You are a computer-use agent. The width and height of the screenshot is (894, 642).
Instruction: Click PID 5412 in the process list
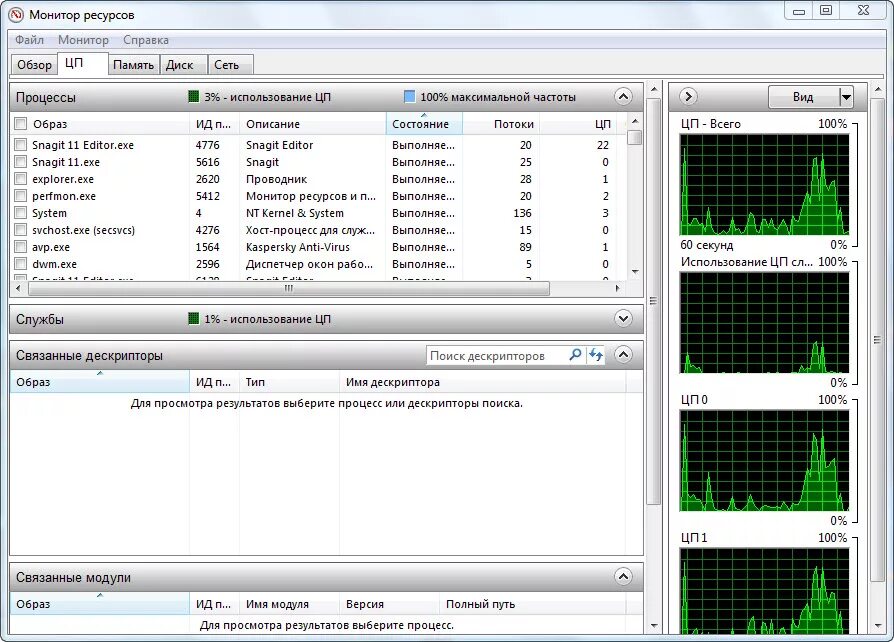(x=208, y=196)
